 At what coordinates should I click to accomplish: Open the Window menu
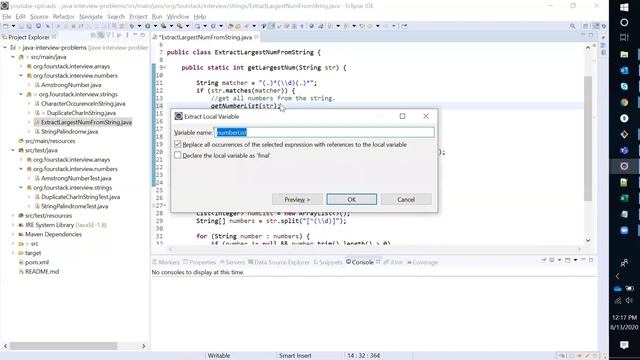coord(178,17)
